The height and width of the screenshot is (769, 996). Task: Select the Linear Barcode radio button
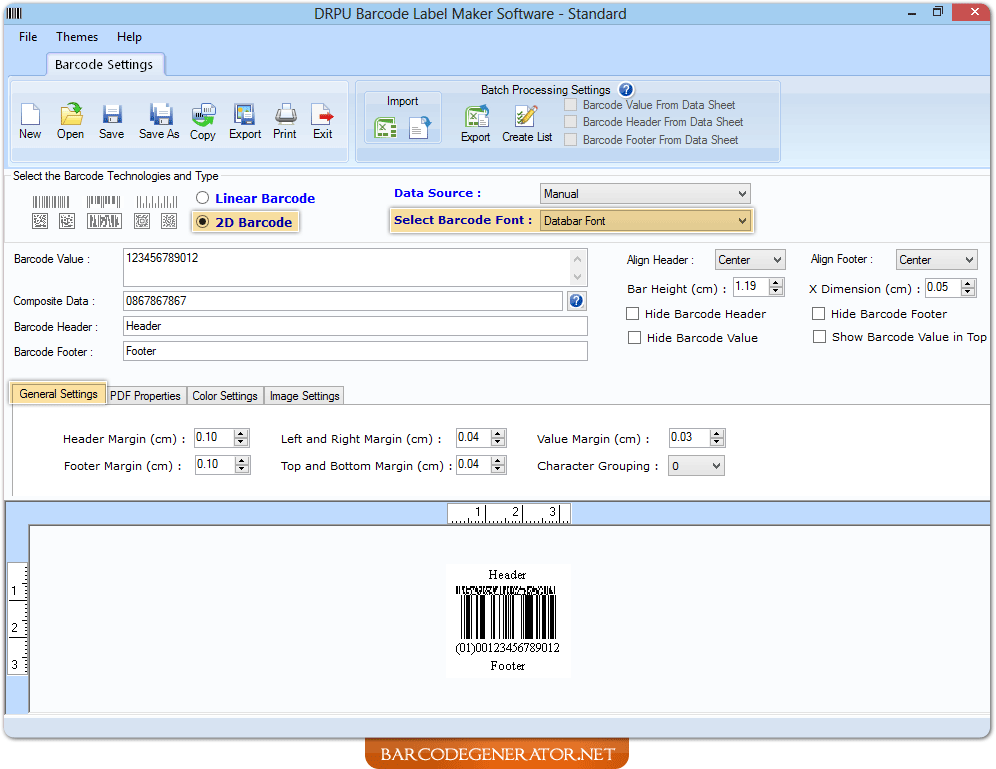(203, 198)
